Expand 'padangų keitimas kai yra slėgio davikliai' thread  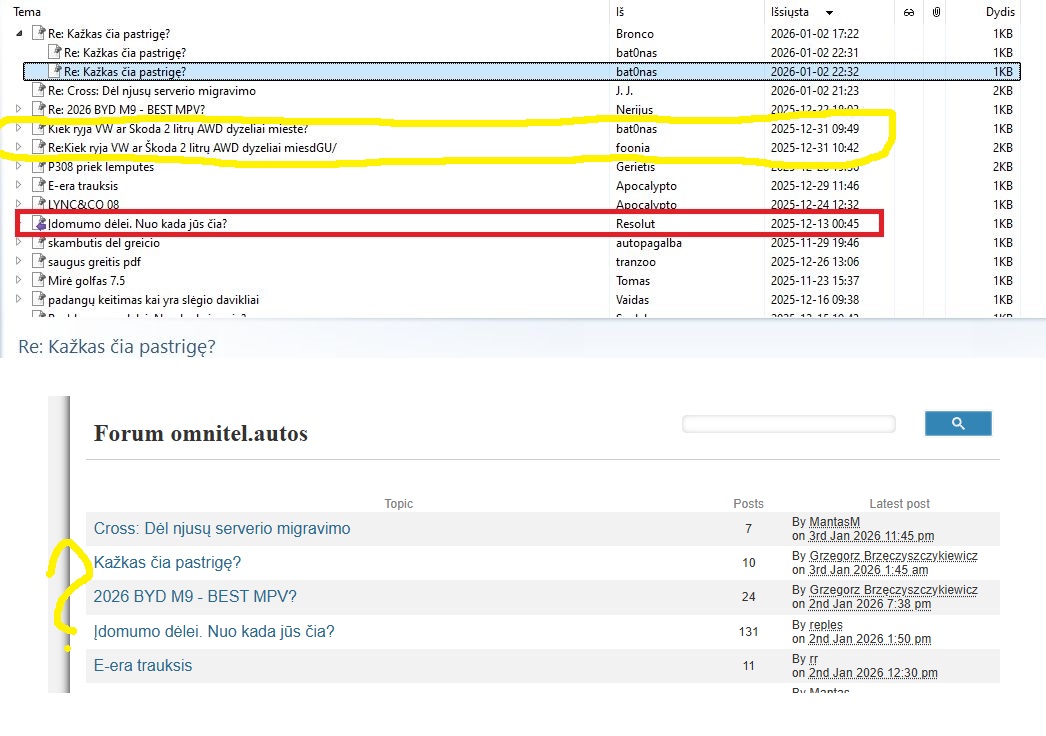(x=18, y=300)
